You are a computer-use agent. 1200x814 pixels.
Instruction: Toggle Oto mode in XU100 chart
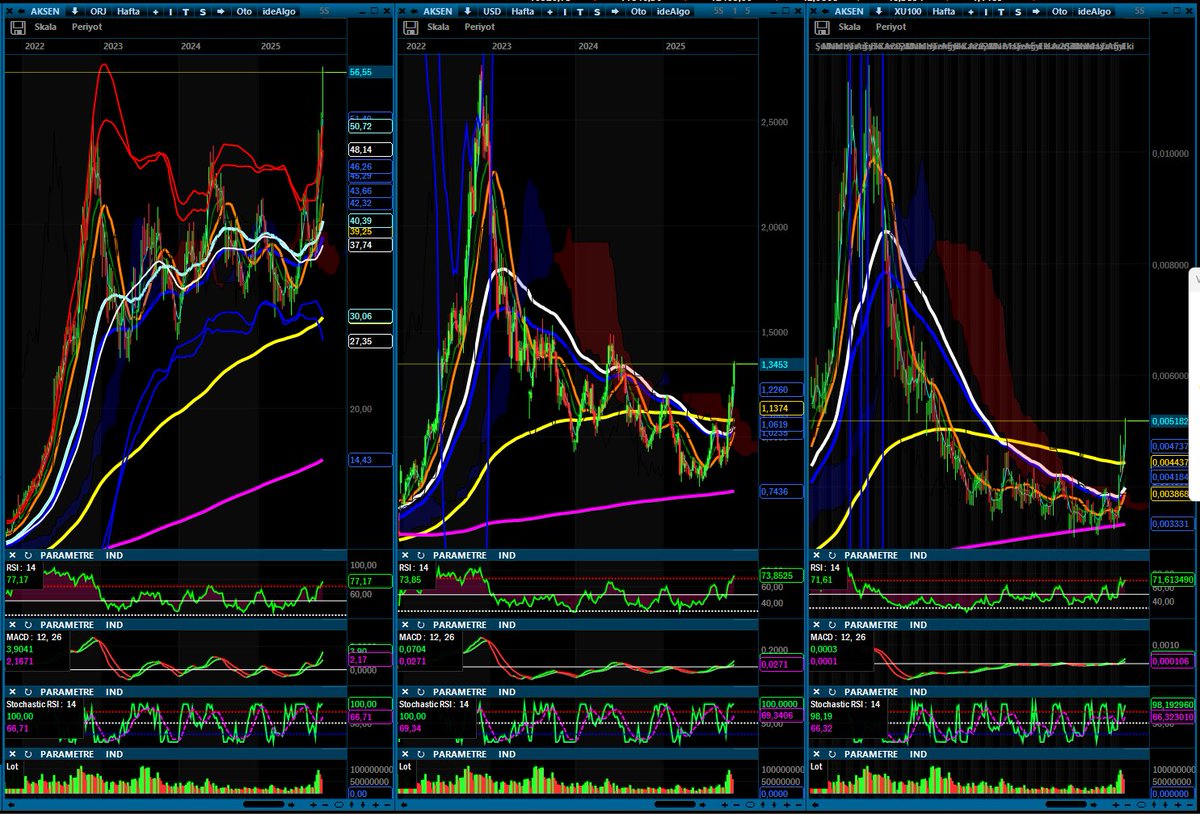coord(1058,11)
